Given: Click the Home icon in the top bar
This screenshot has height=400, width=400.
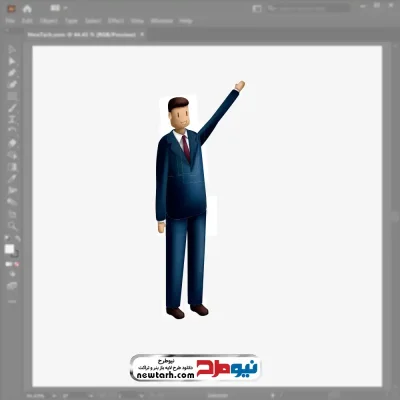Looking at the screenshot, I should (x=27, y=9).
